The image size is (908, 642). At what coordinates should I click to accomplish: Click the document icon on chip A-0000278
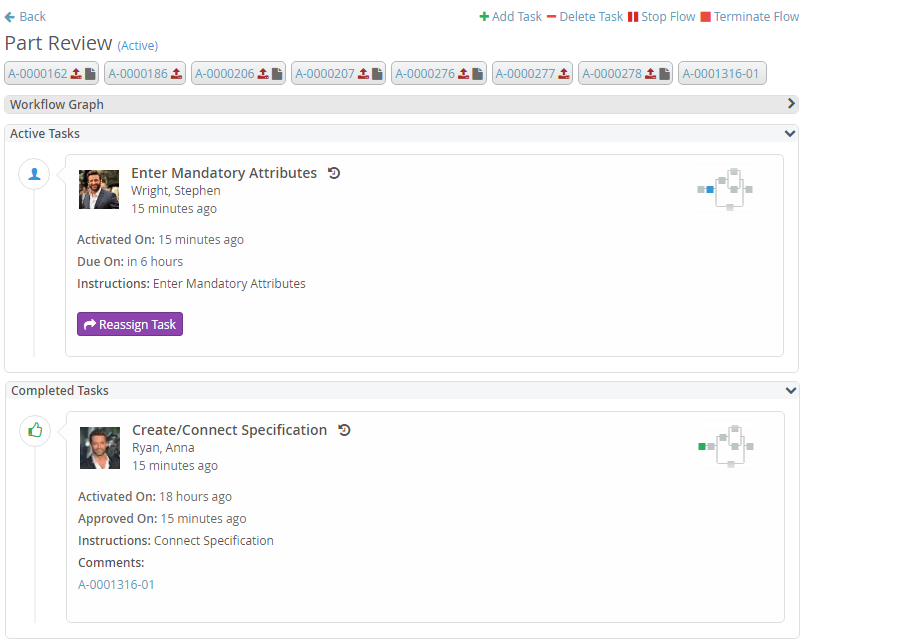664,74
